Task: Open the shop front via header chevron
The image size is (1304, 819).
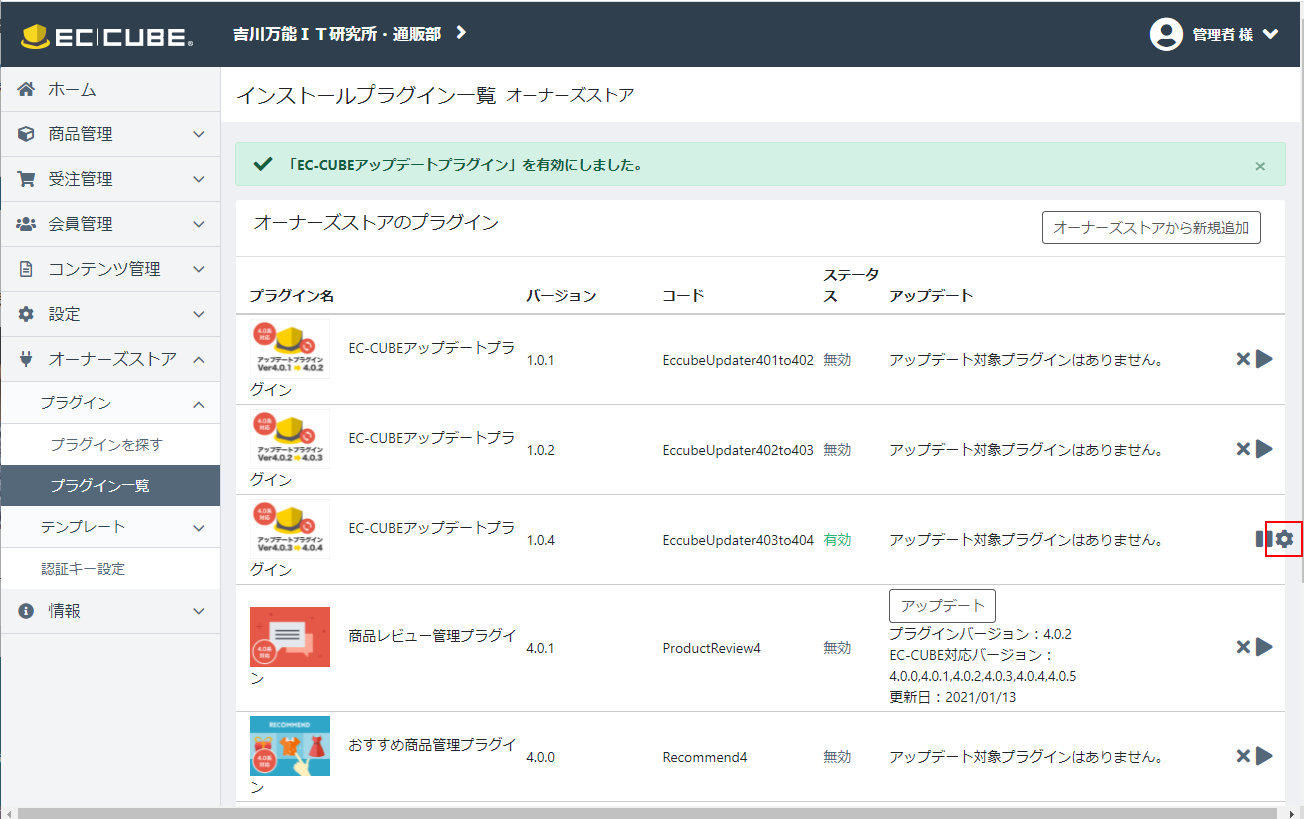Action: coord(461,33)
